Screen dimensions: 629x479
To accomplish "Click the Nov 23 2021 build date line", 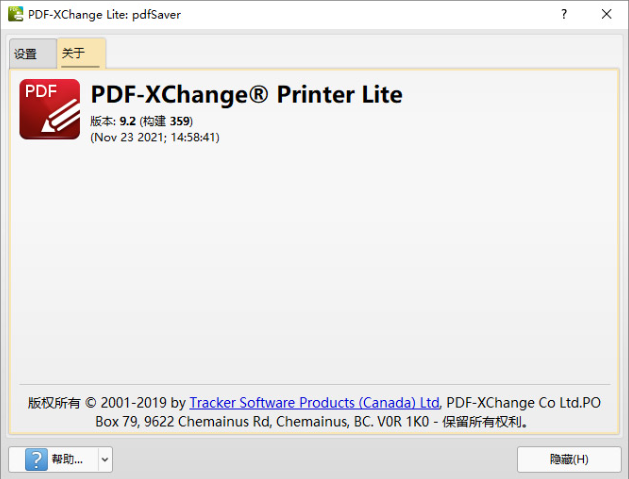I will point(154,137).
